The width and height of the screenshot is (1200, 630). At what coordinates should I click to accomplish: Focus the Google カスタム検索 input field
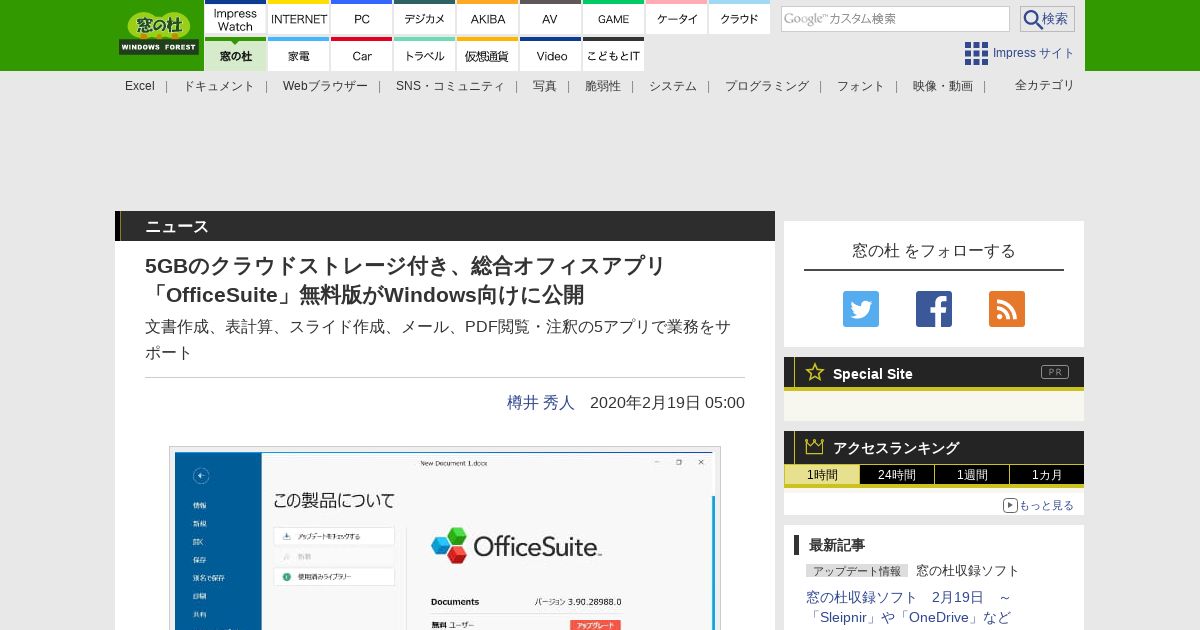(x=895, y=19)
